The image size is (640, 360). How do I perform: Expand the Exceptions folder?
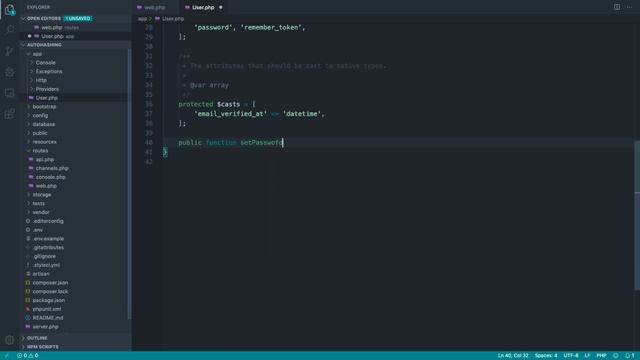[76, 71]
